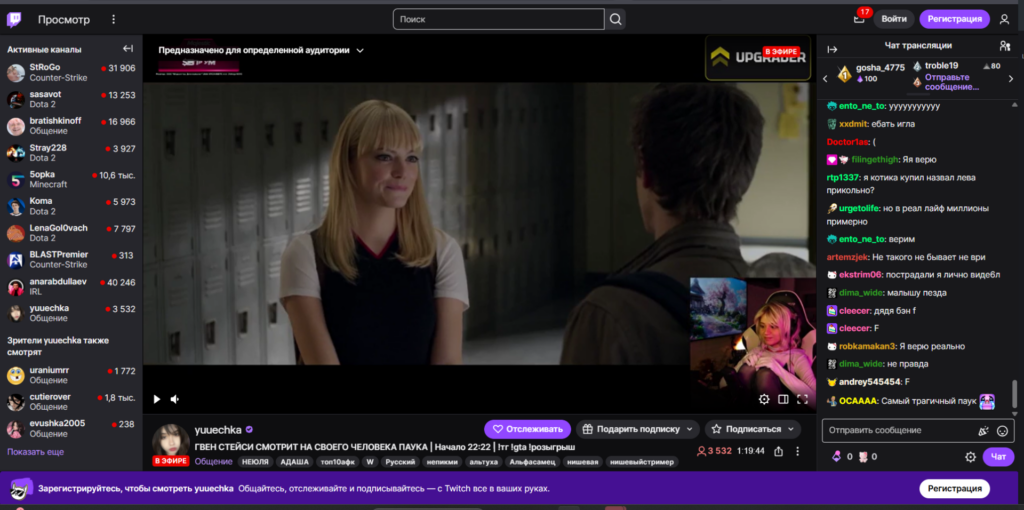The height and width of the screenshot is (510, 1024).
Task: Open video player settings gear
Action: click(764, 399)
